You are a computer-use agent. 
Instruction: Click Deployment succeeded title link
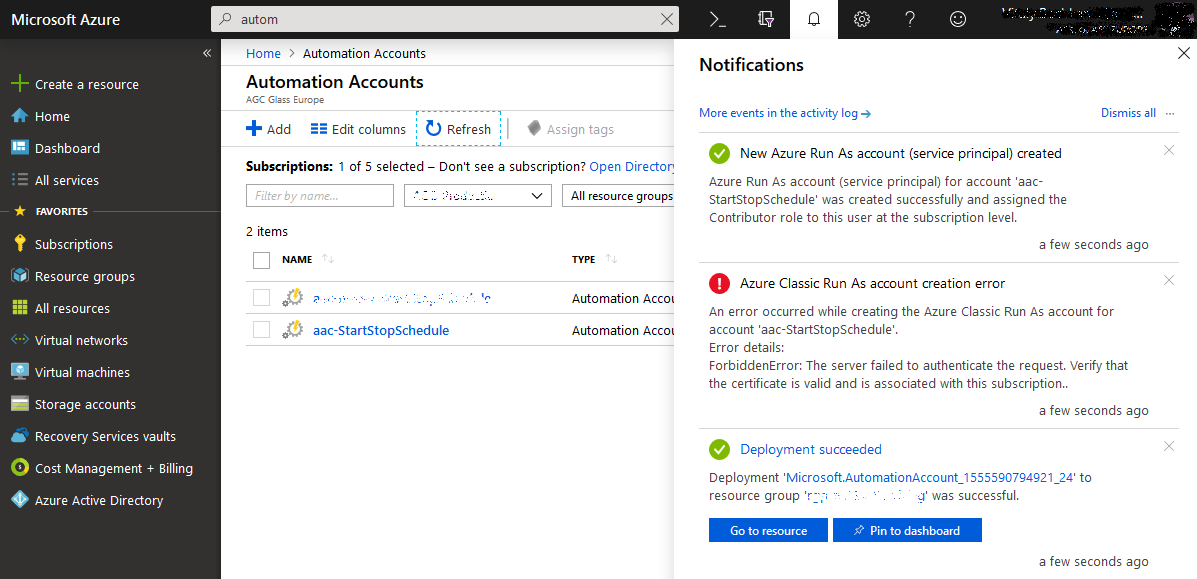pyautogui.click(x=811, y=450)
